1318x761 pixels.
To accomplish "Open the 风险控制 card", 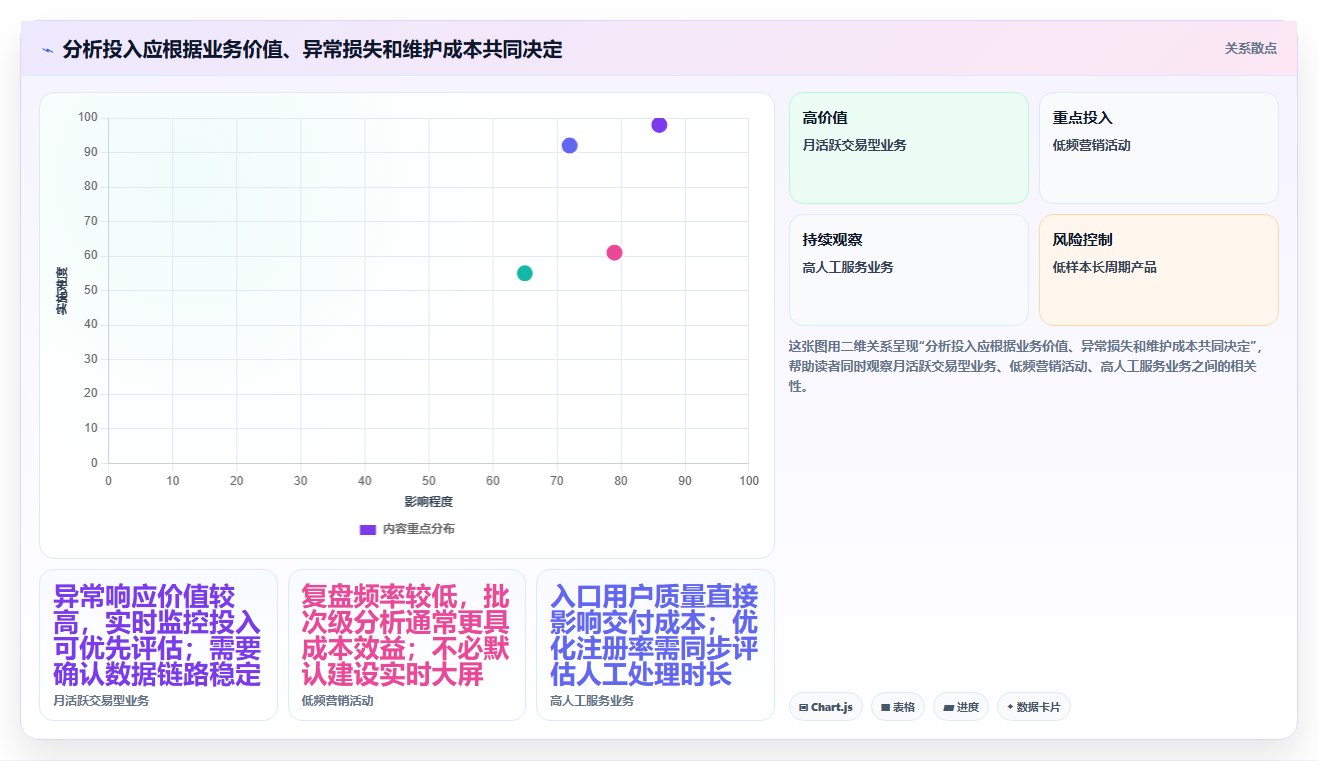I will click(x=1158, y=270).
